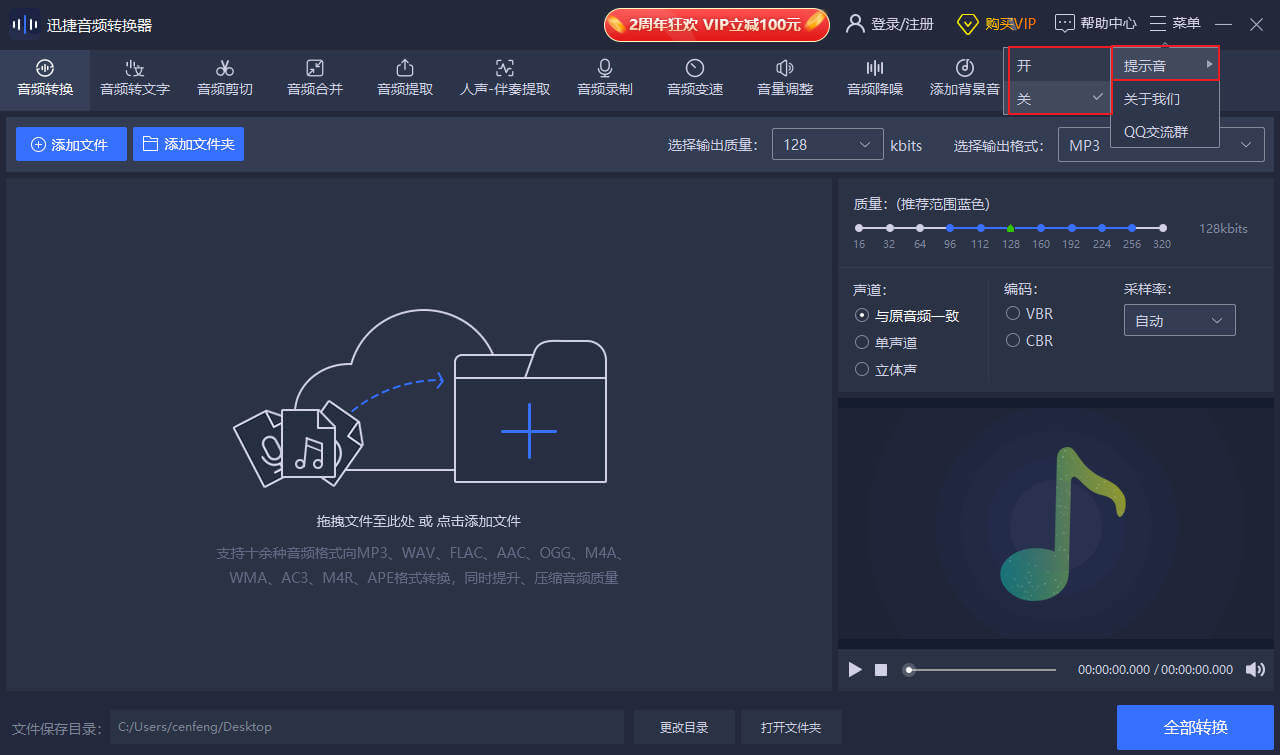
Task: Expand the 128 output quality dropdown
Action: (x=828, y=145)
